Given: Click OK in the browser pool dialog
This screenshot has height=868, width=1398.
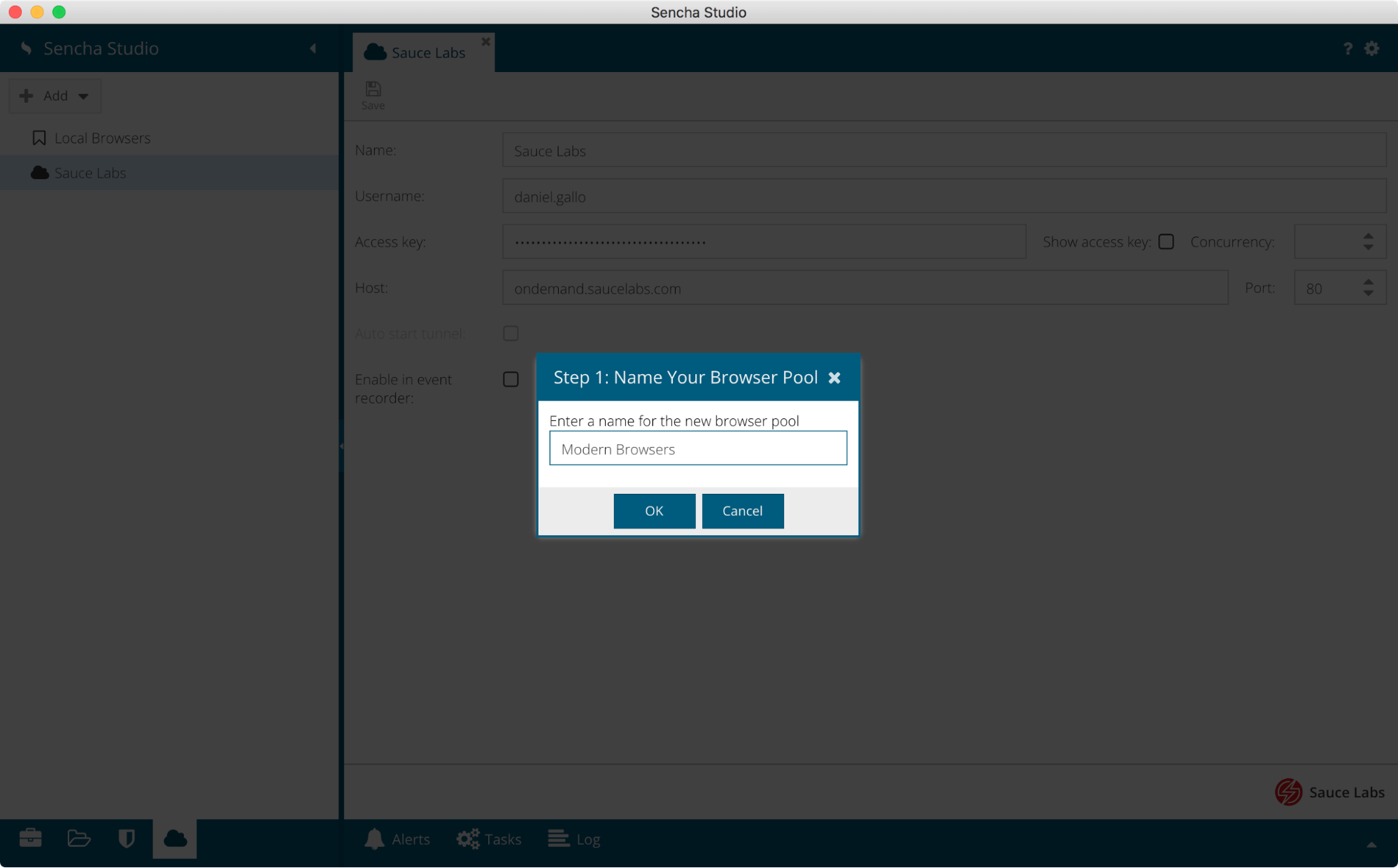Looking at the screenshot, I should pyautogui.click(x=654, y=511).
